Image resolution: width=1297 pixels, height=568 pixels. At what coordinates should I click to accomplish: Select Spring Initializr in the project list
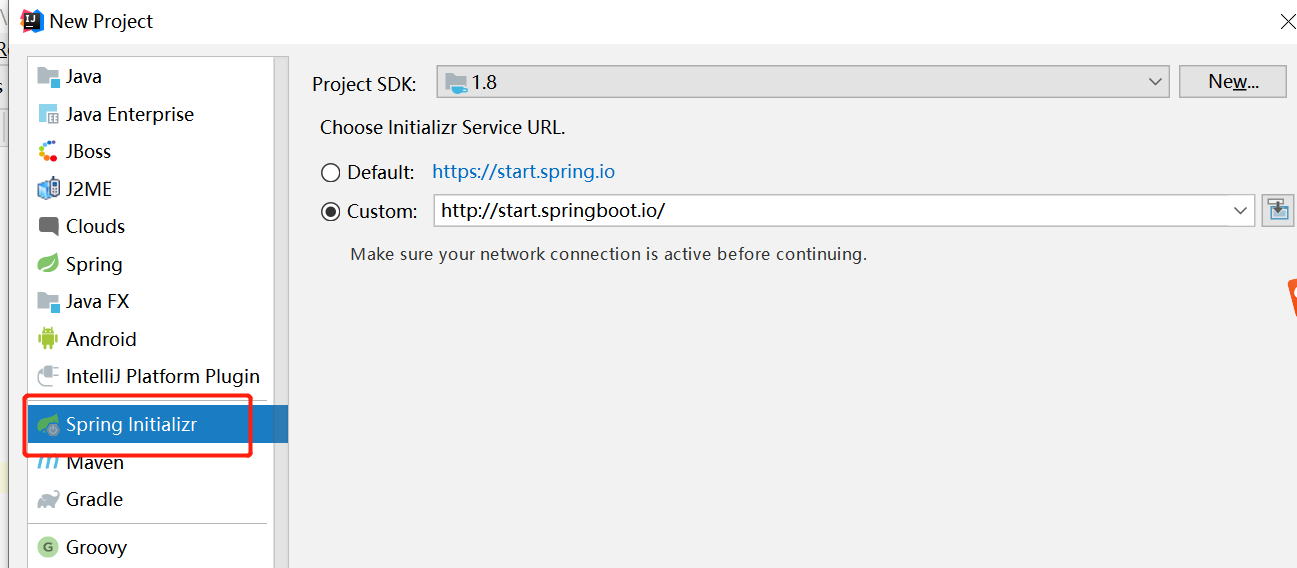(132, 425)
